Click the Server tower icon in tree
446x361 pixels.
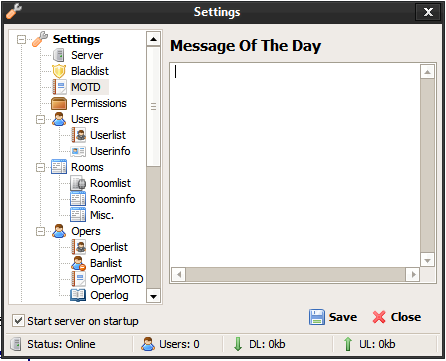click(x=59, y=55)
